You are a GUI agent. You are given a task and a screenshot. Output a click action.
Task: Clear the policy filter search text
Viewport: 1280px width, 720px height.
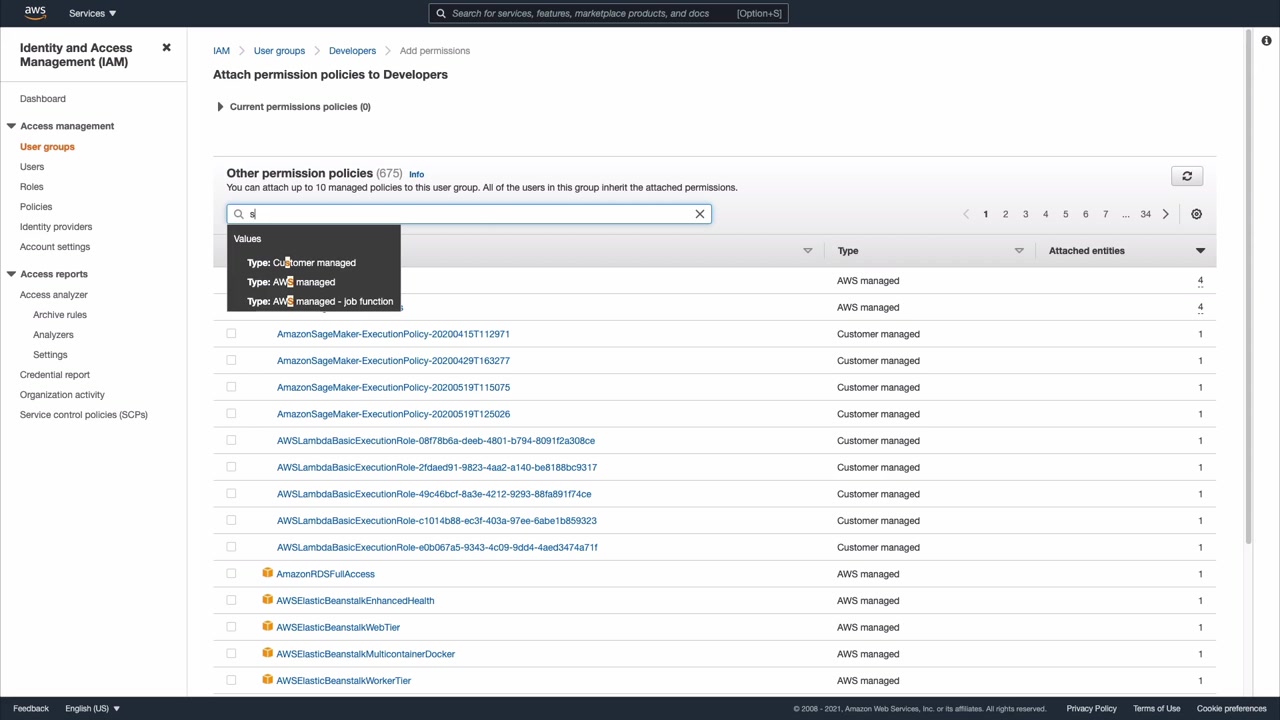[700, 214]
